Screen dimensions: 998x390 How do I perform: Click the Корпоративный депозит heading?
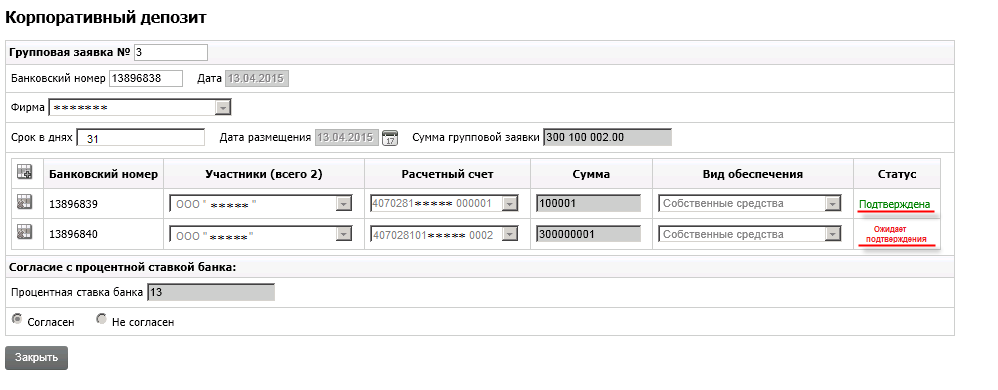[106, 17]
